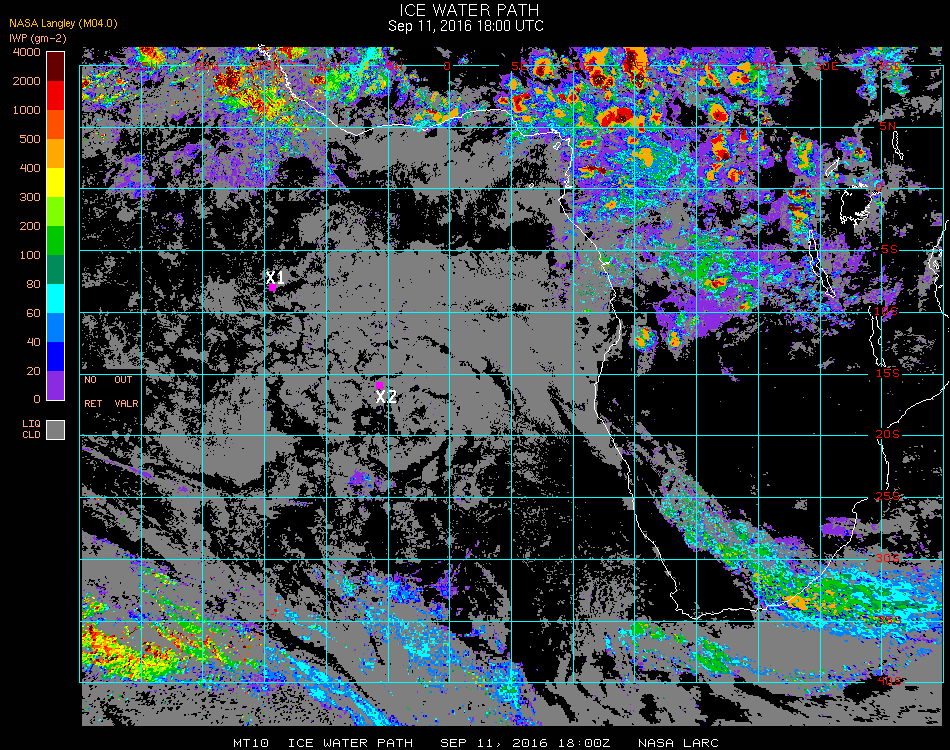Choose the purple 0-20 legend swatch

tap(55, 385)
